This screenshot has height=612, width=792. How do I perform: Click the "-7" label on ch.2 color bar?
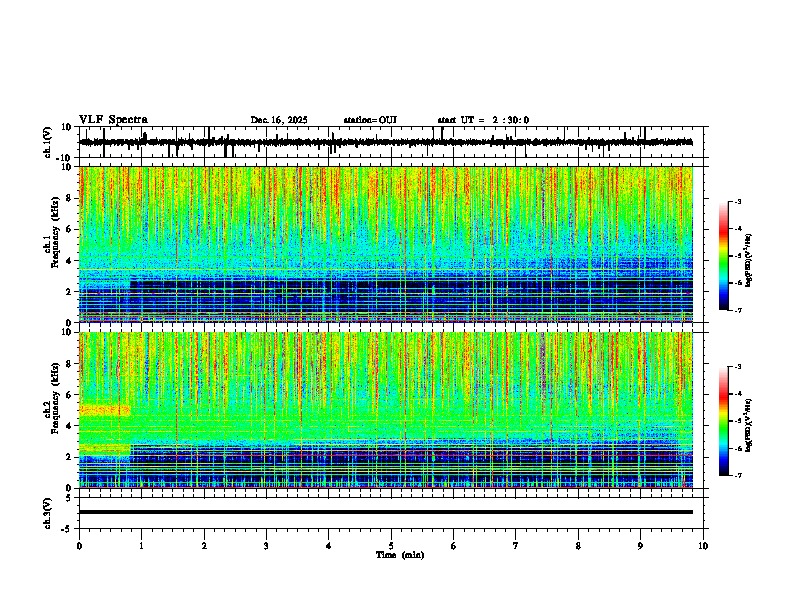737,476
